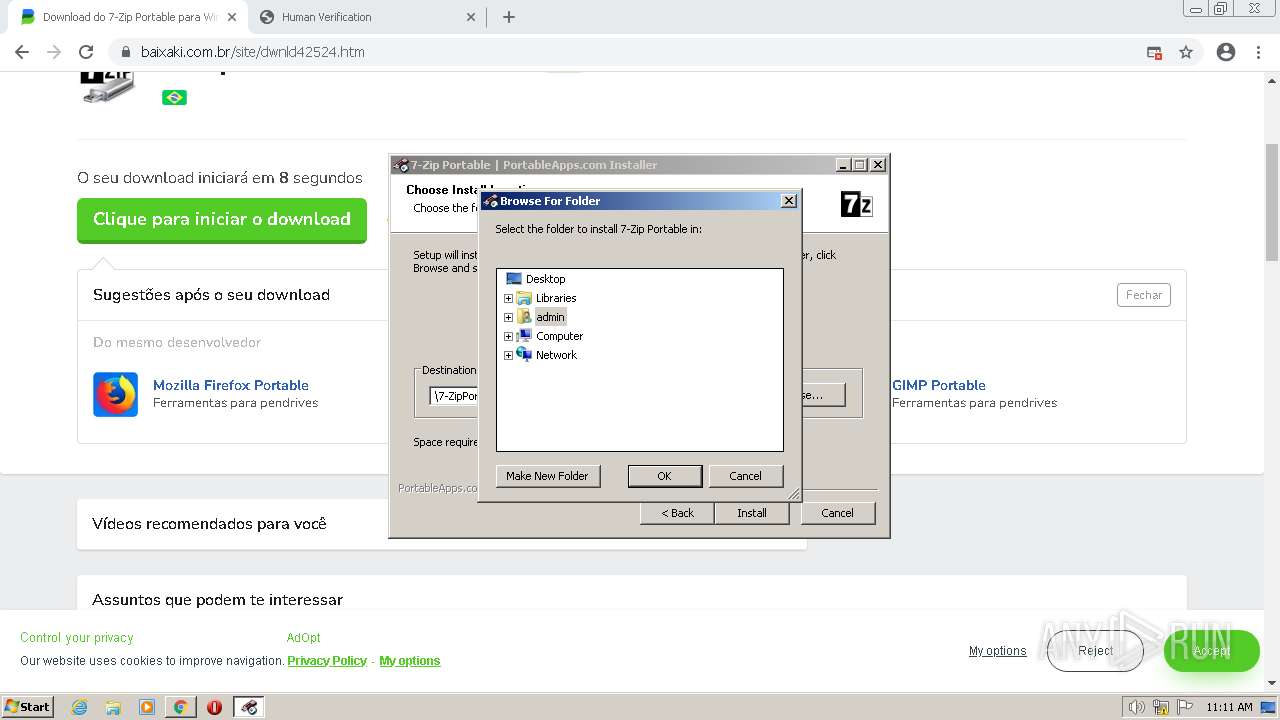Reload the current page
This screenshot has height=720, width=1280.
click(x=86, y=52)
